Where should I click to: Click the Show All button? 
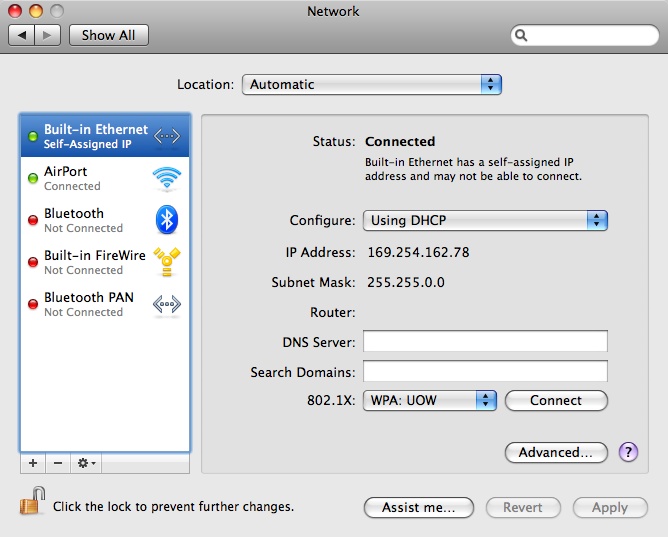tap(109, 35)
